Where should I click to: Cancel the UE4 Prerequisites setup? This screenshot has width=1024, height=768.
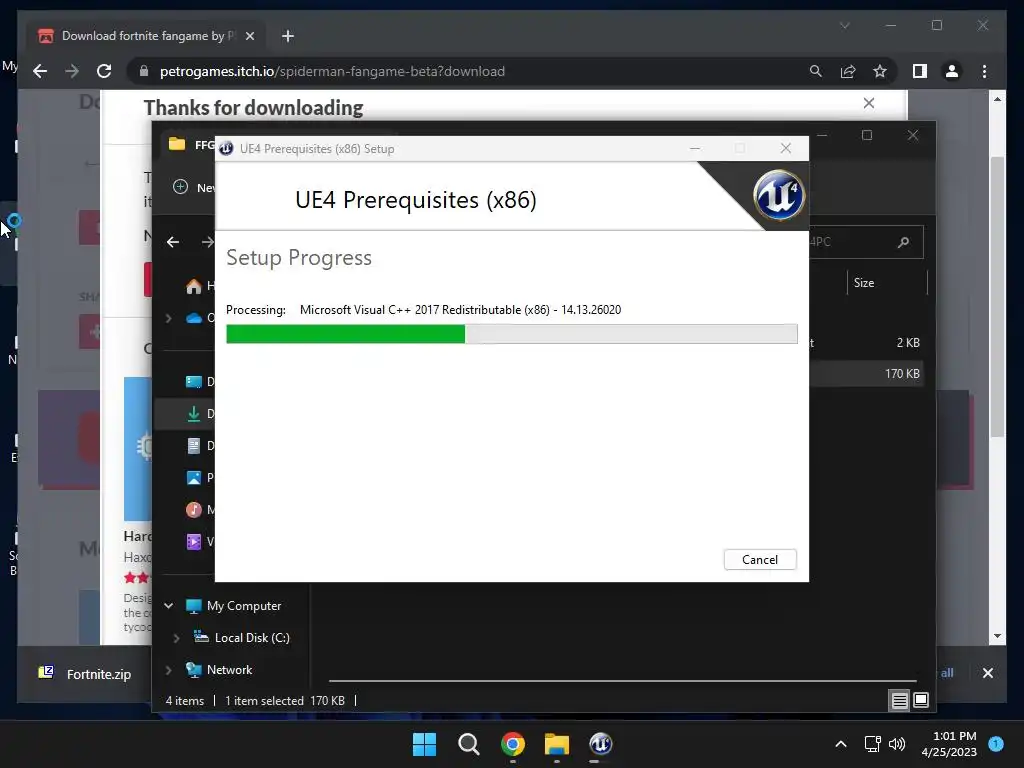pos(760,560)
